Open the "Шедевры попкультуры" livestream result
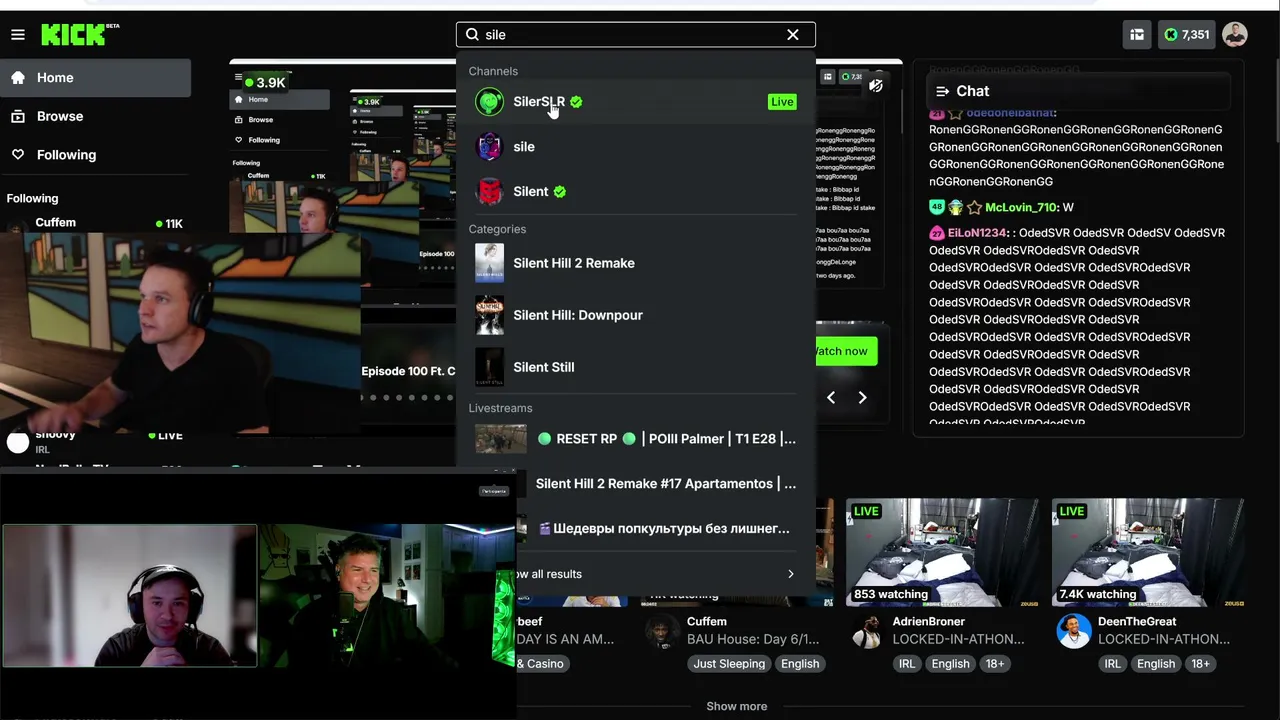The height and width of the screenshot is (720, 1280). 666,529
